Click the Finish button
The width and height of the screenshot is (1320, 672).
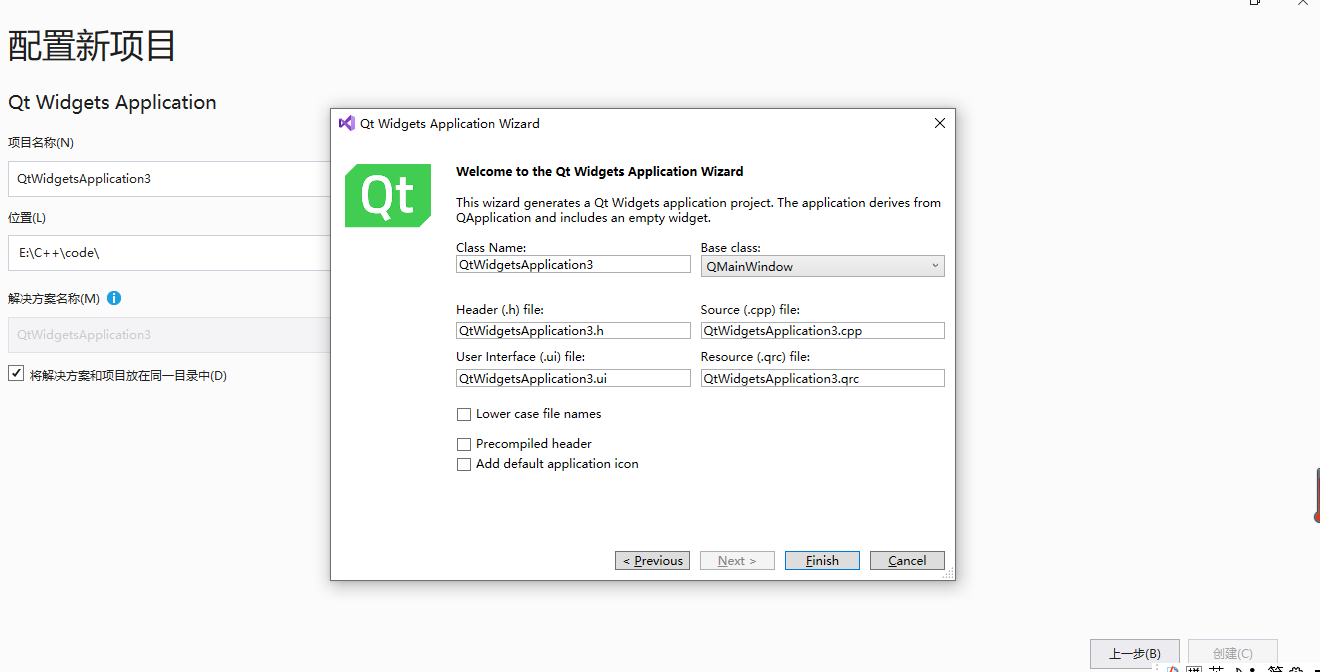[x=822, y=560]
